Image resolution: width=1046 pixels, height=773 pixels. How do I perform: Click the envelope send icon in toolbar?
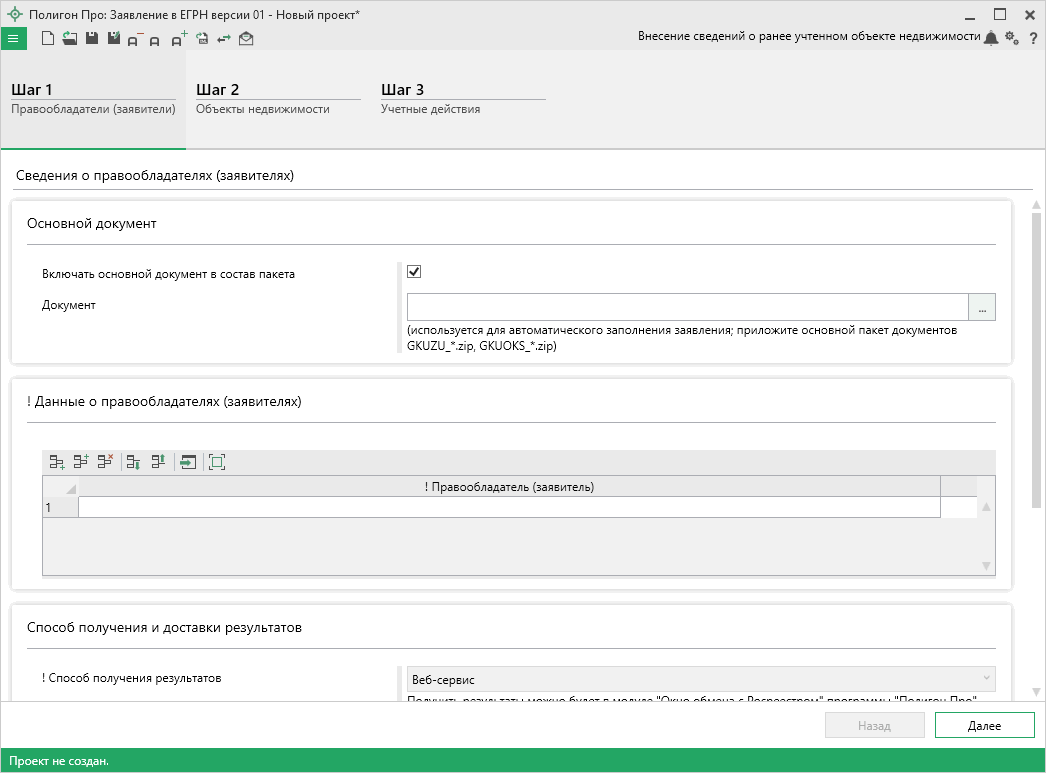(x=246, y=39)
